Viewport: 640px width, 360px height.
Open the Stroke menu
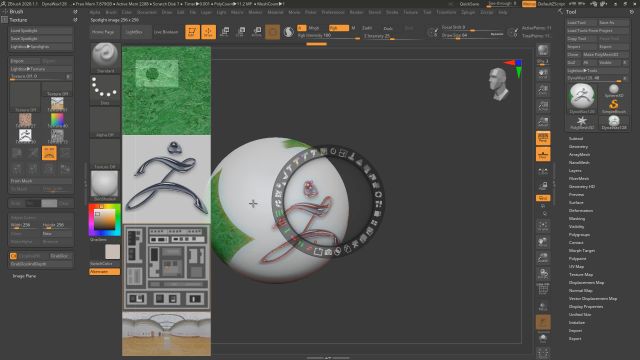click(x=392, y=12)
